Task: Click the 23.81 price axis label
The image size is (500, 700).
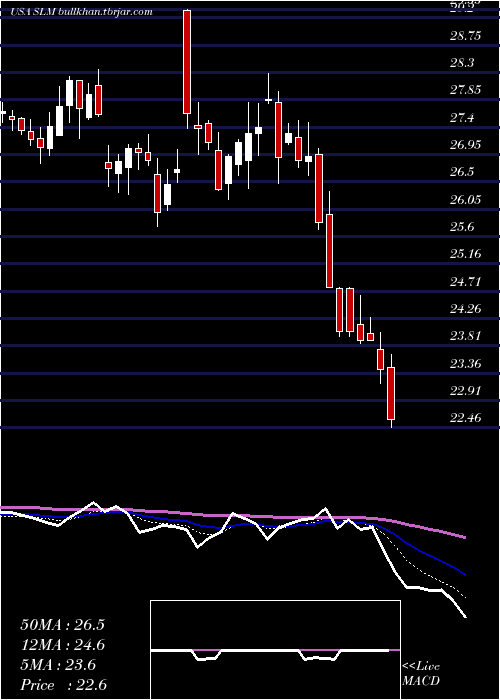Action: tap(466, 336)
